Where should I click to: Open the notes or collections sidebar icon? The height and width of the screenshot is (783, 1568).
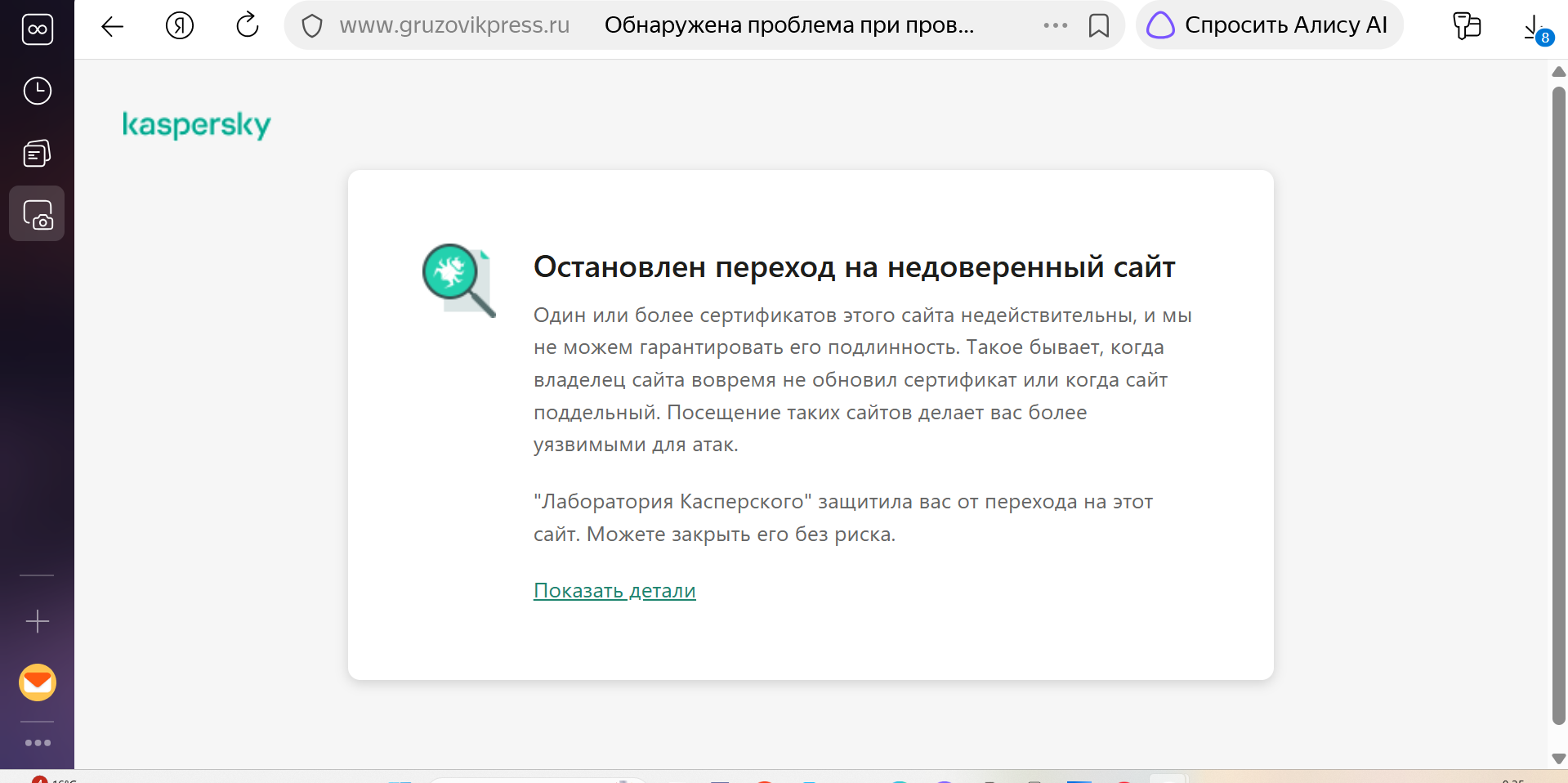point(37,153)
